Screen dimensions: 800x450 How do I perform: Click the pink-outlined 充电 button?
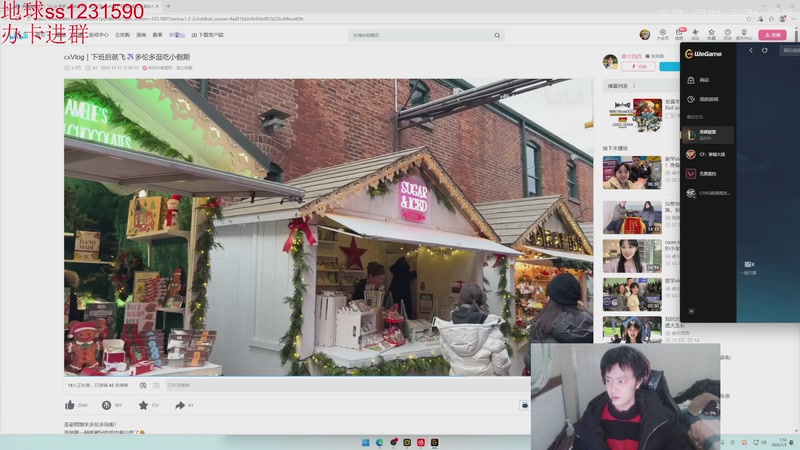point(638,66)
